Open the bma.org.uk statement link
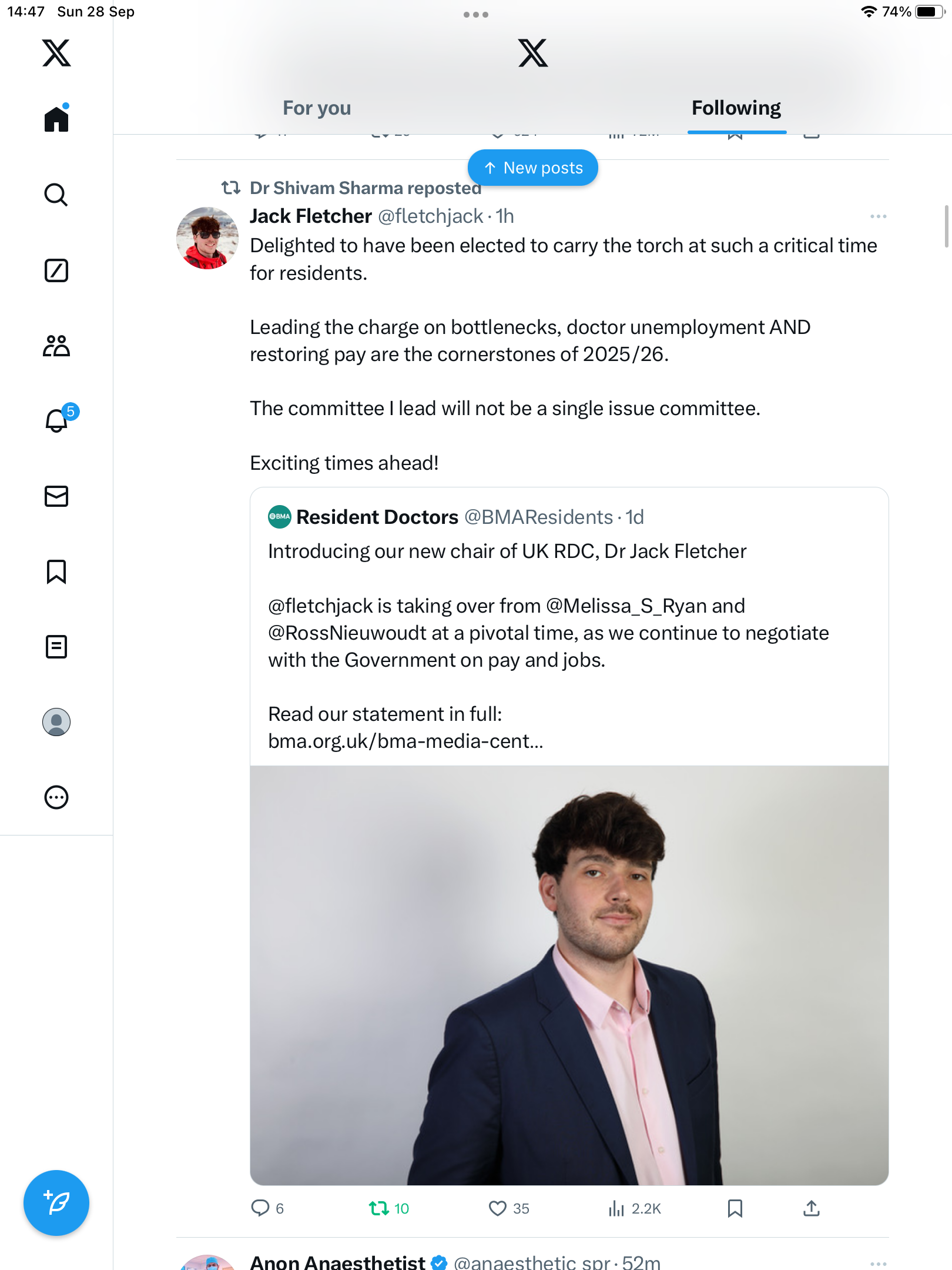The height and width of the screenshot is (1270, 952). click(405, 741)
